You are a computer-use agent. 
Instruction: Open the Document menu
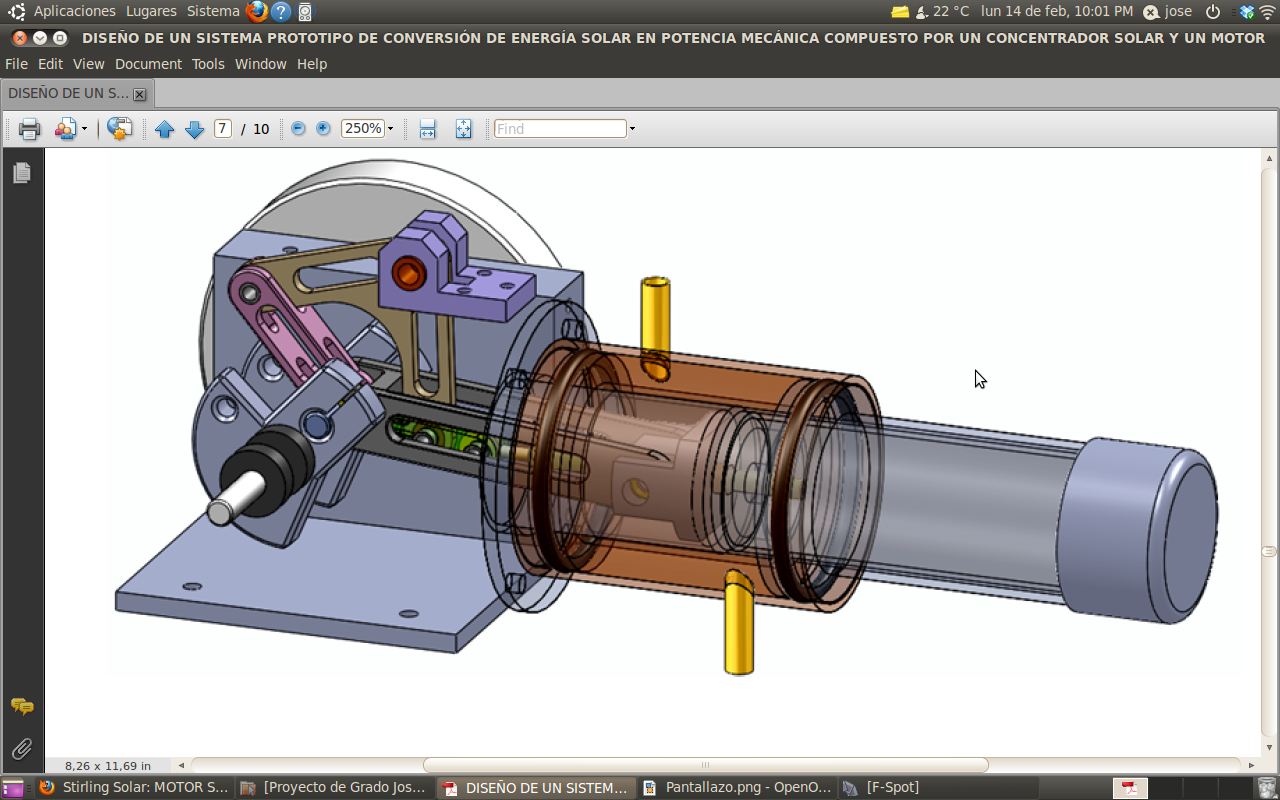[x=148, y=64]
